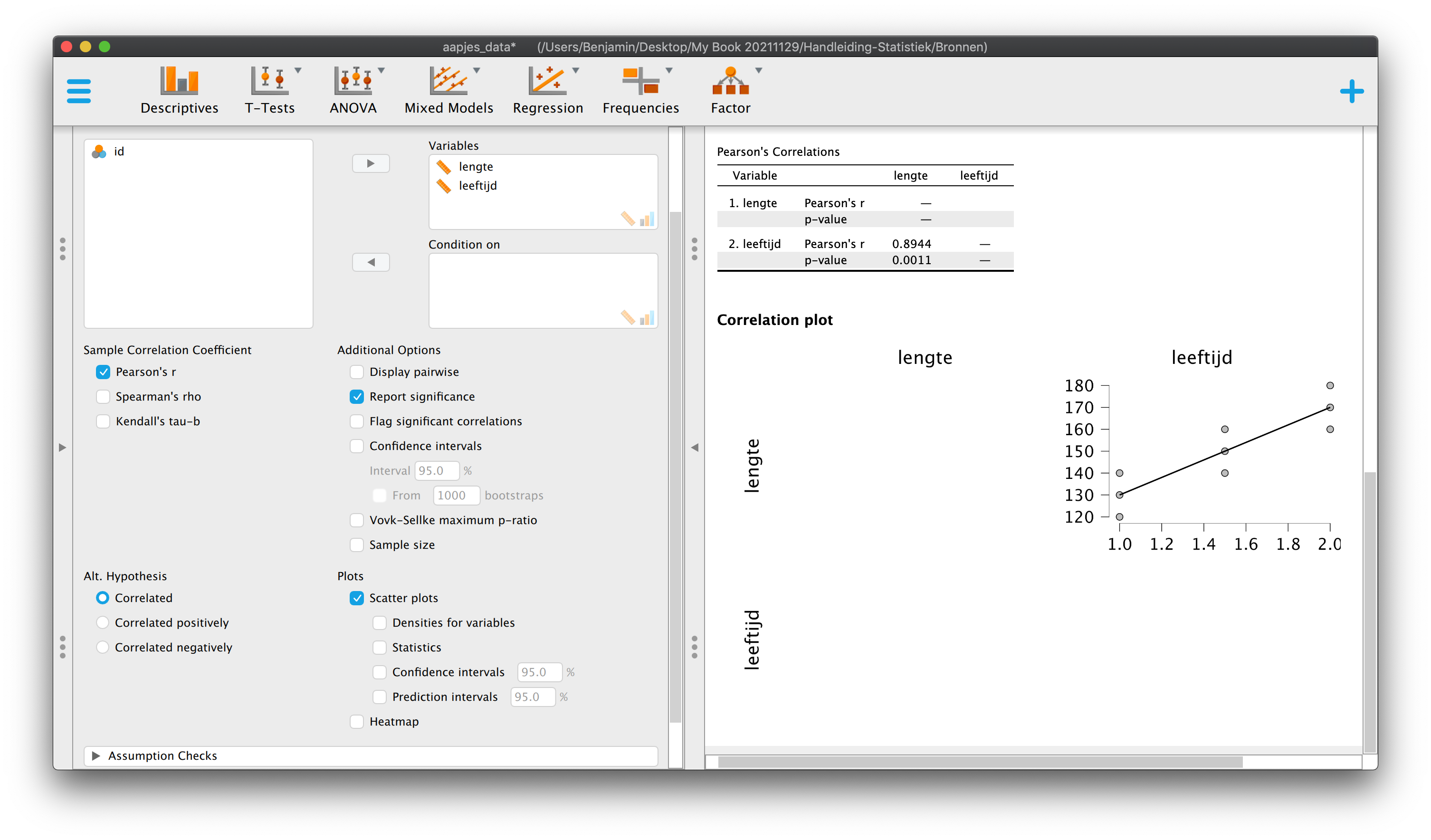The height and width of the screenshot is (840, 1431).
Task: Enable Confidence intervals under Additional Options
Action: click(357, 446)
